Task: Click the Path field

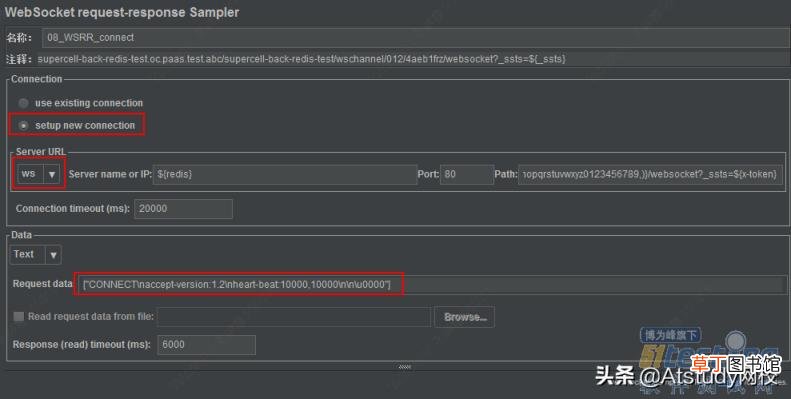Action: tap(651, 174)
